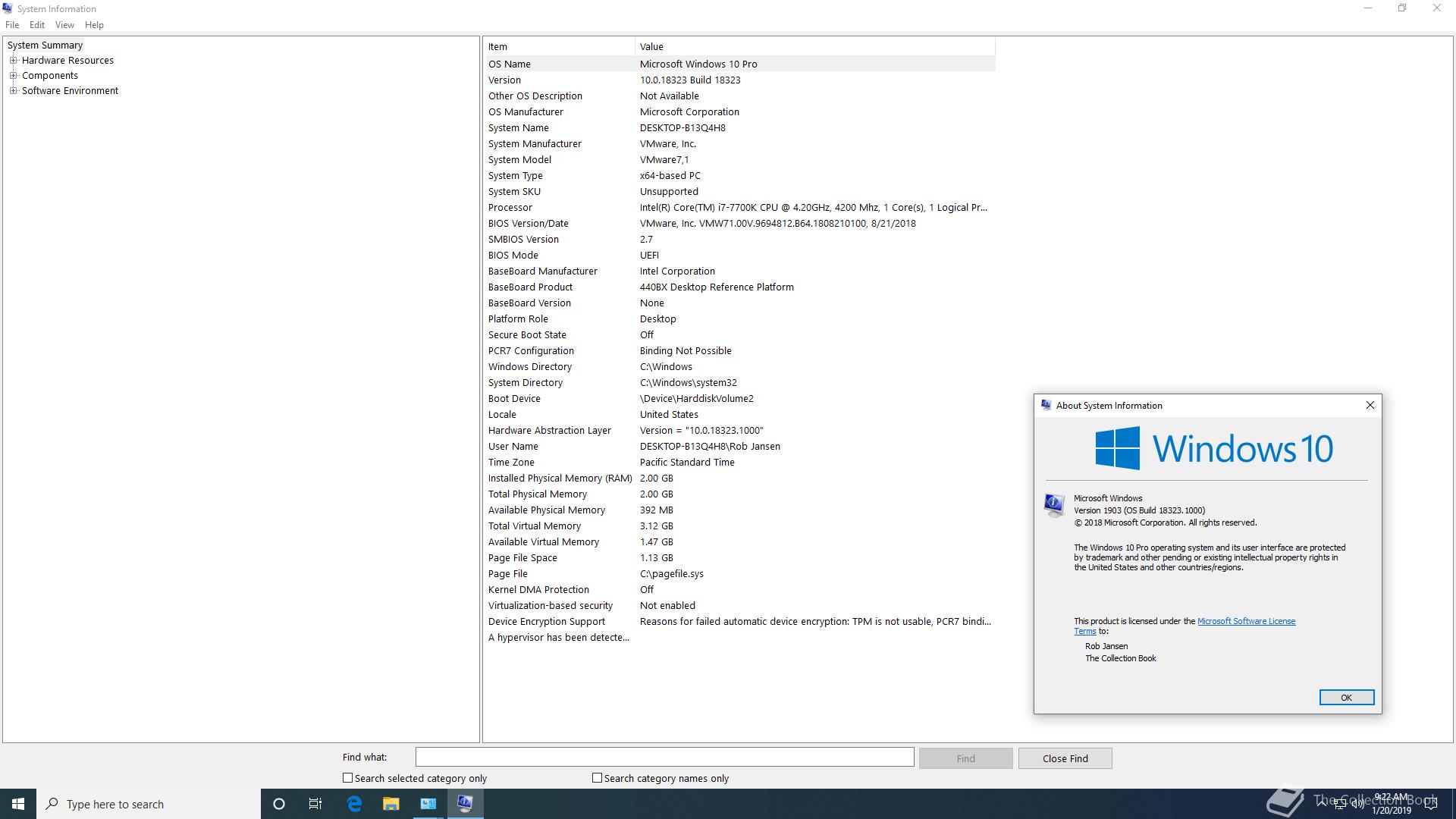
Task: Select the System Name row
Action: click(x=740, y=127)
